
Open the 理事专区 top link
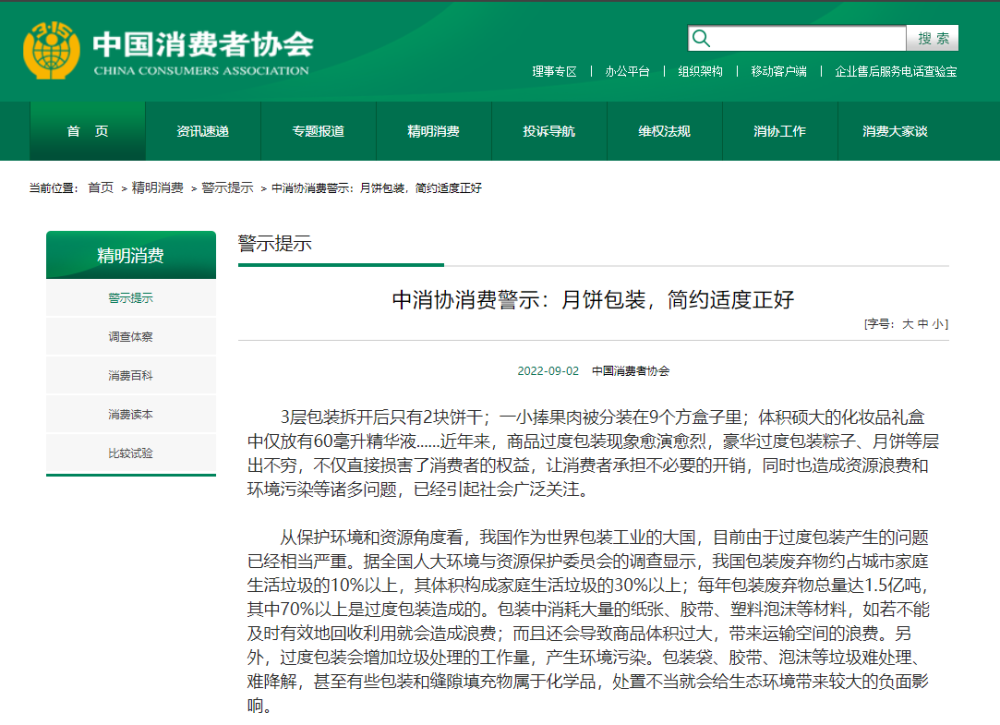[554, 72]
